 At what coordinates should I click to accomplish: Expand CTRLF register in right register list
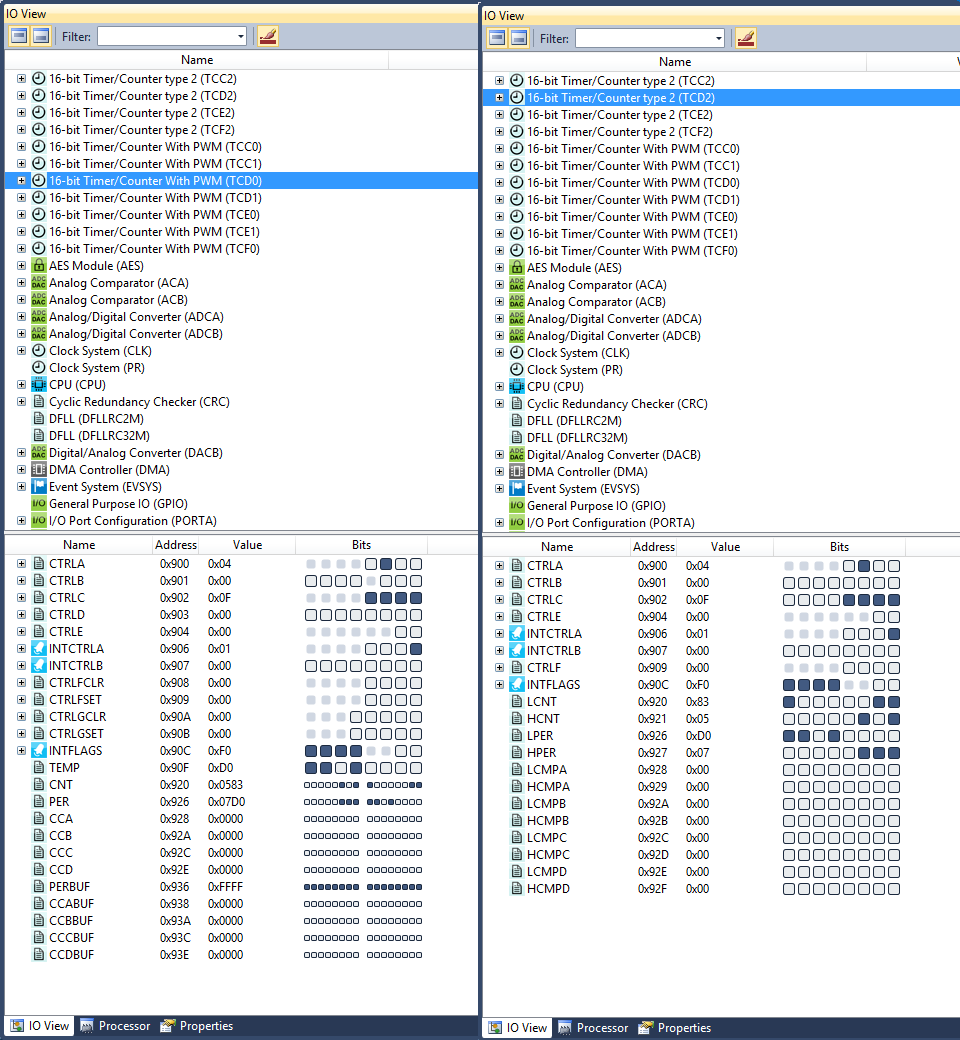point(499,668)
